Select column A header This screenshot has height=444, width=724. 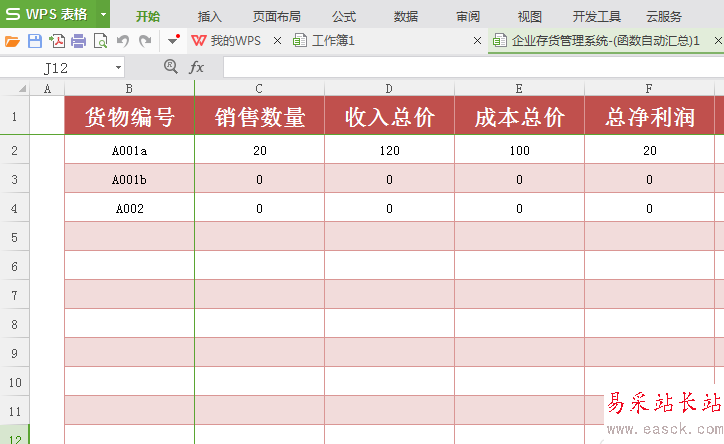click(47, 89)
